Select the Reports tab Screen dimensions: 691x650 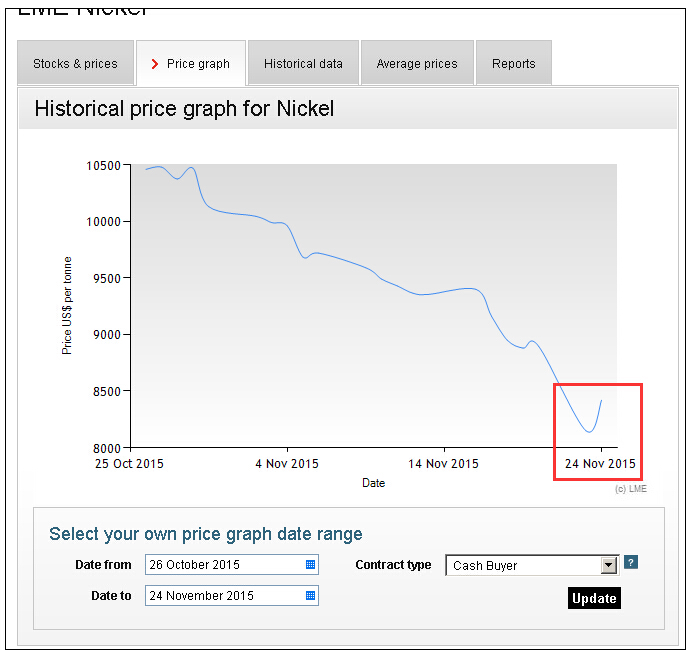(x=513, y=64)
